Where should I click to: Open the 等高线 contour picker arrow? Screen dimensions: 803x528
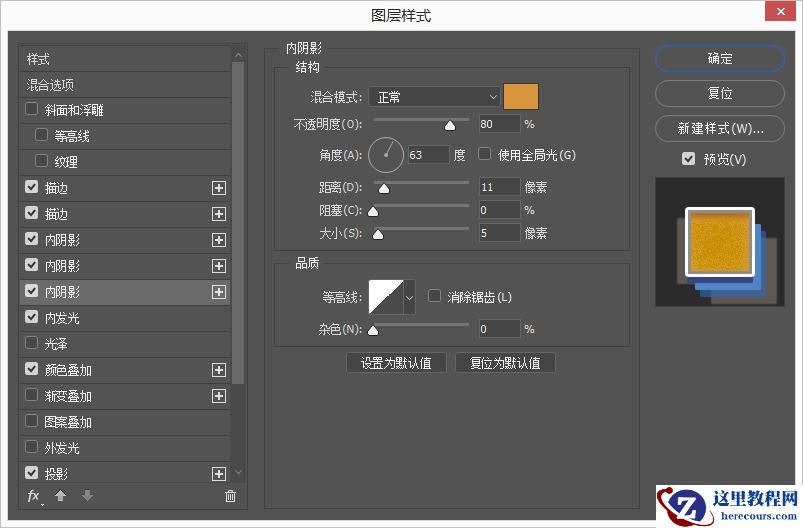click(409, 297)
